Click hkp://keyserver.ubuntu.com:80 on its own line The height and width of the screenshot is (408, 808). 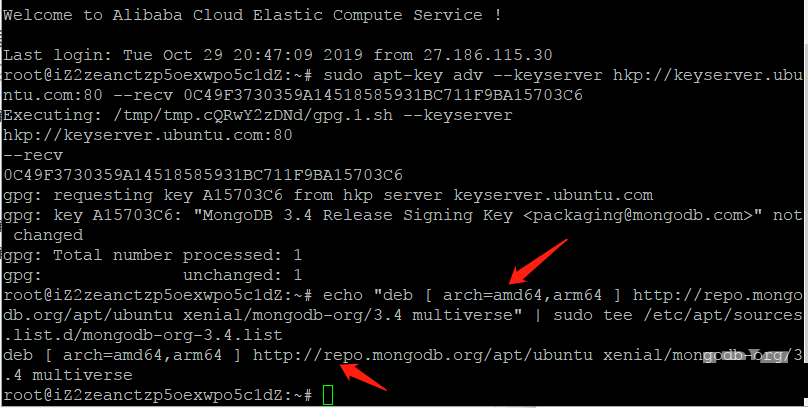(x=148, y=135)
